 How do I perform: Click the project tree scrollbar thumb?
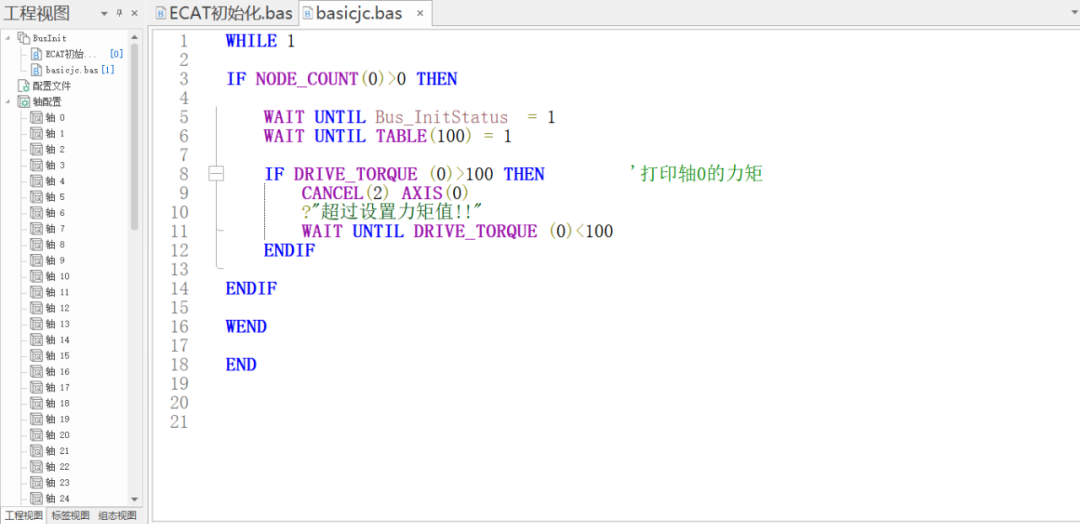coord(134,136)
